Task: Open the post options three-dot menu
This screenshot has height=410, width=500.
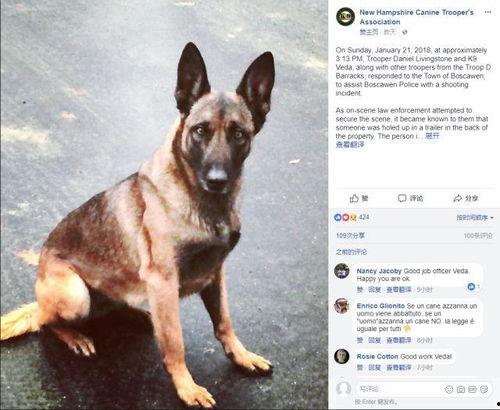Action: 488,12
